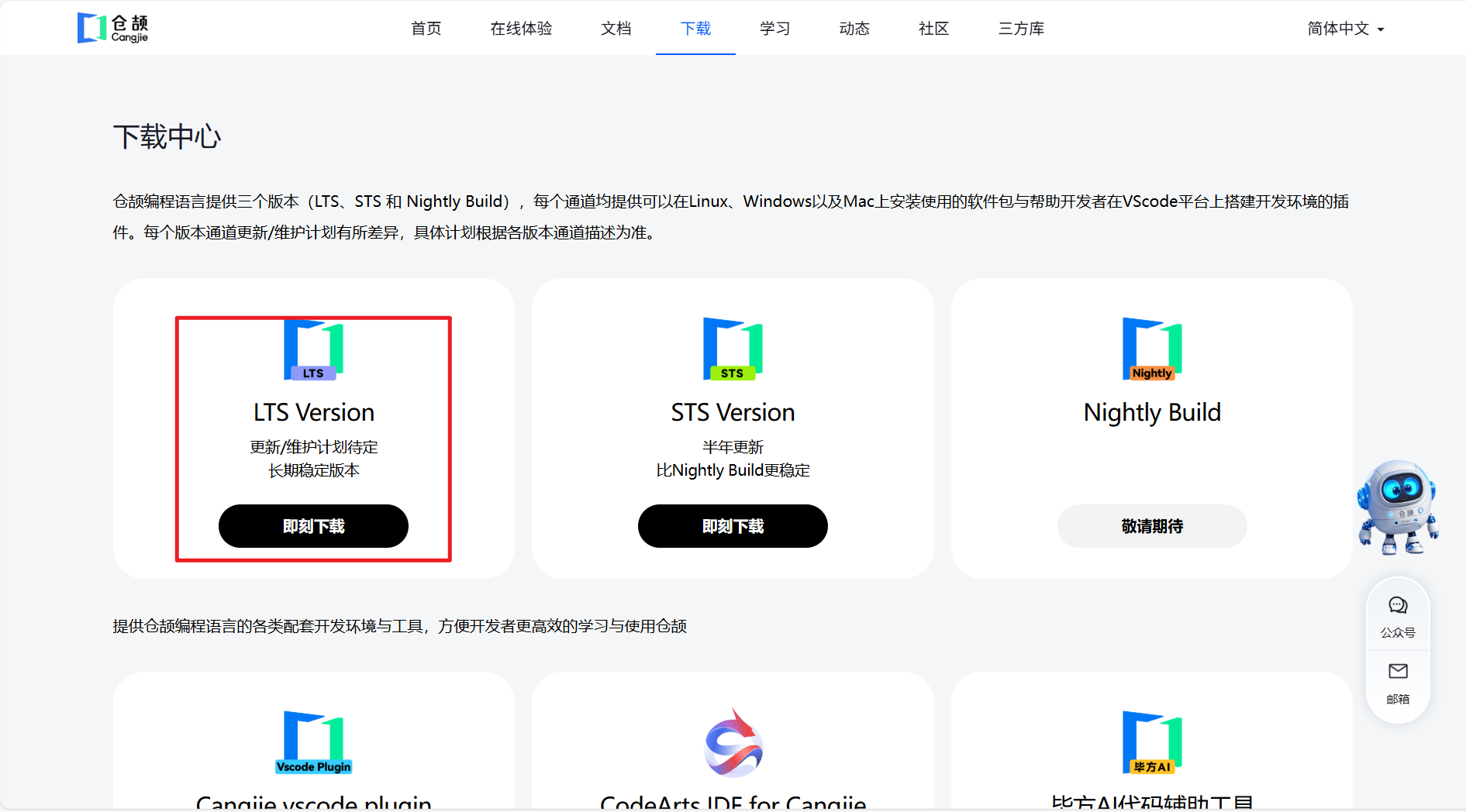Image resolution: width=1466 pixels, height=812 pixels.
Task: Click the 敬请期待 Nightly Build button
Action: click(x=1152, y=526)
